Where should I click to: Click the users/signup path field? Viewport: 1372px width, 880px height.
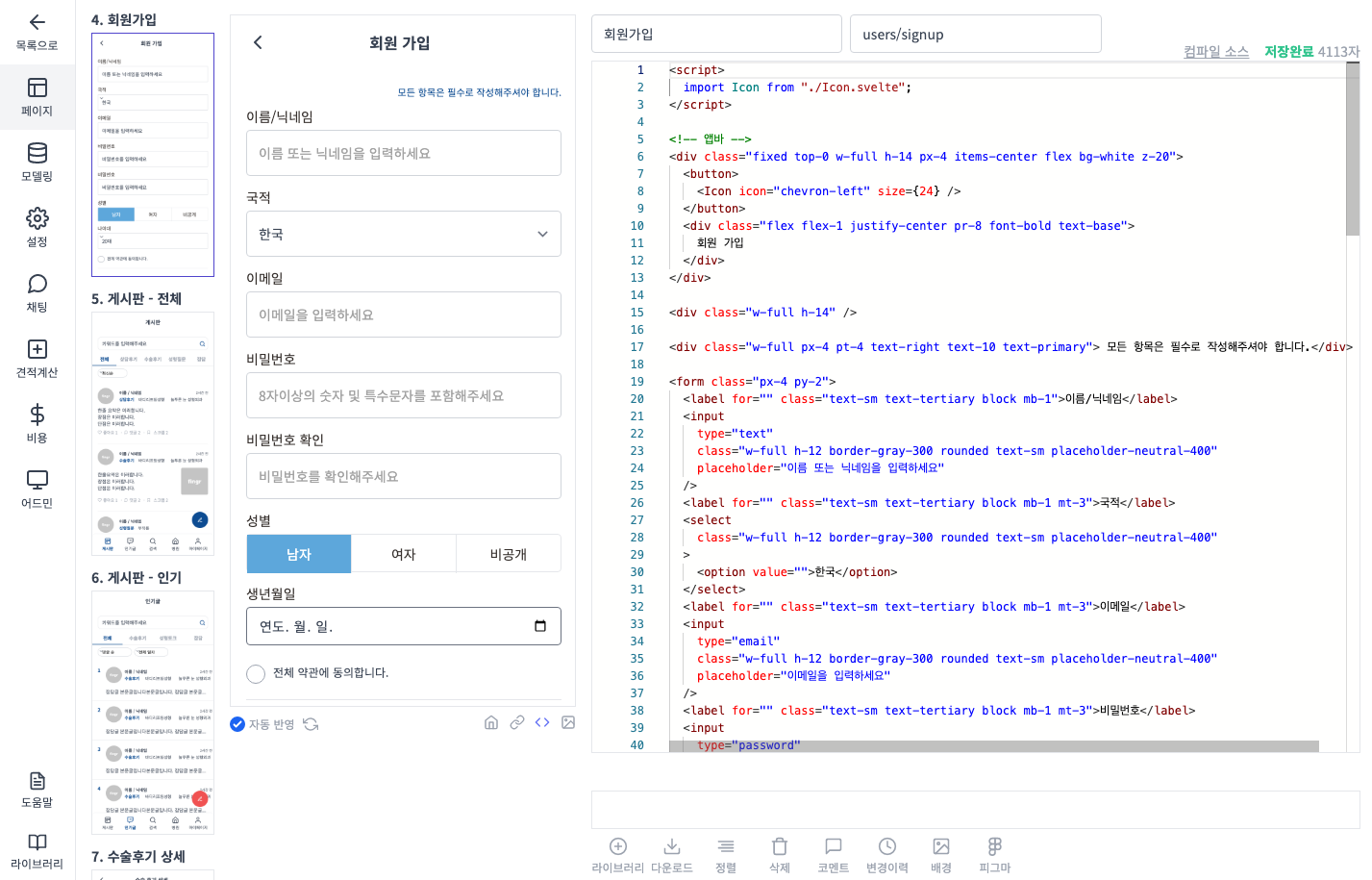(x=976, y=34)
